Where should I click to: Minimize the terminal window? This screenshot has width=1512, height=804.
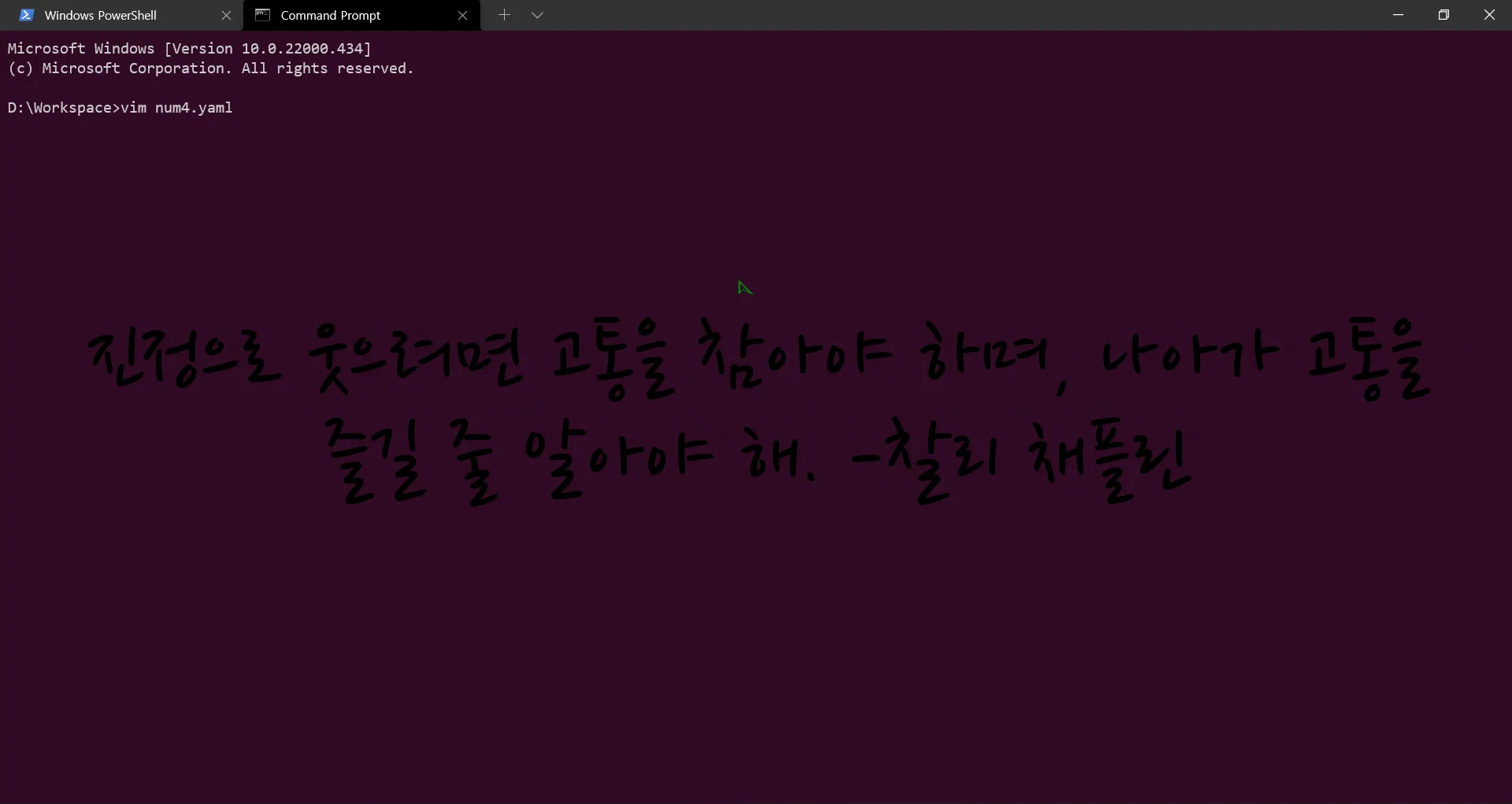(1398, 15)
